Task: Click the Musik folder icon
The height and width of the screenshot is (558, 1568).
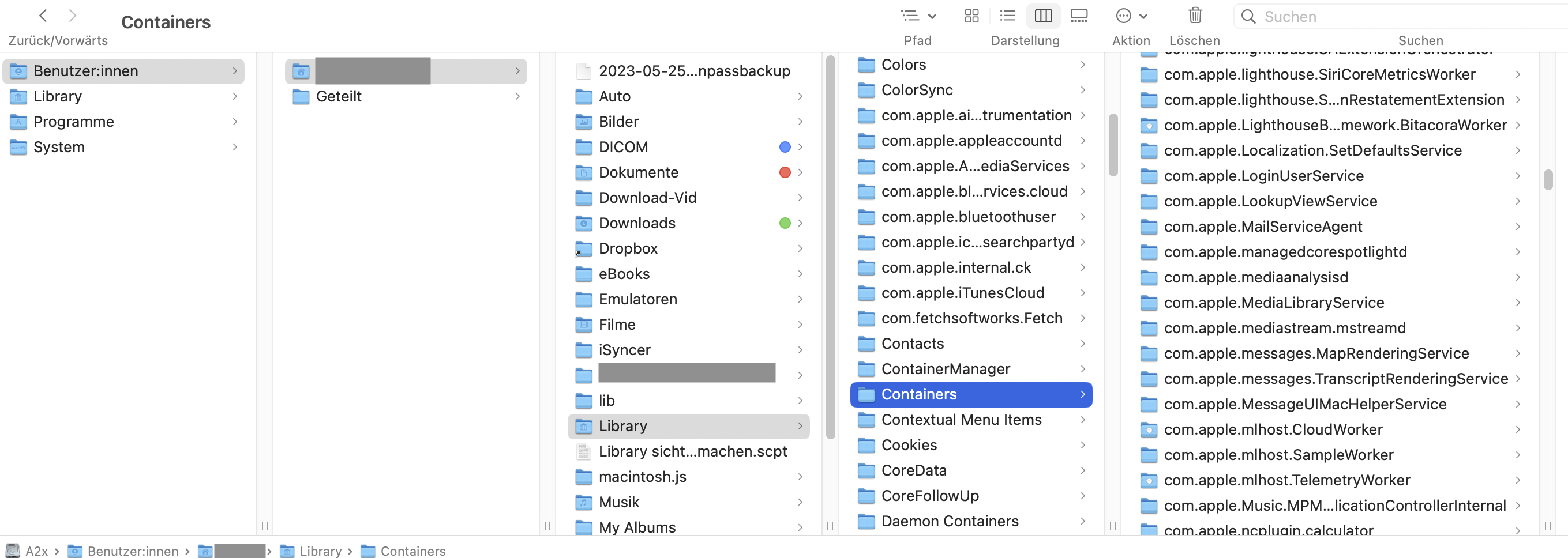Action: [583, 502]
